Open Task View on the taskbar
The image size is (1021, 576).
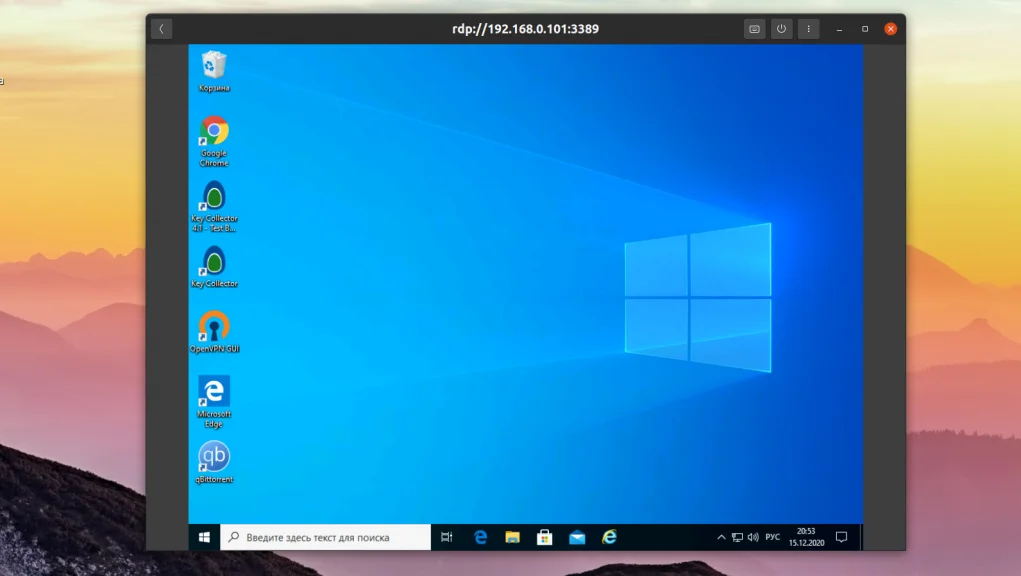click(x=446, y=537)
